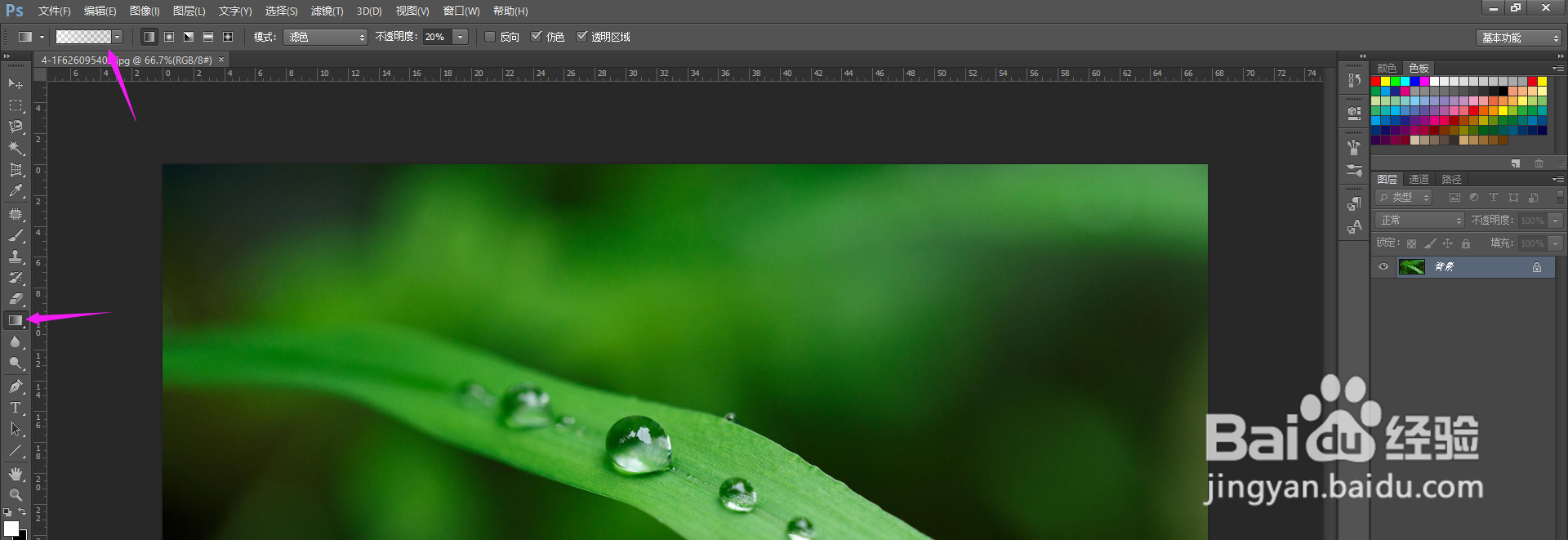The image size is (1568, 540).
Task: Select the Healing Brush tool
Action: click(x=16, y=214)
